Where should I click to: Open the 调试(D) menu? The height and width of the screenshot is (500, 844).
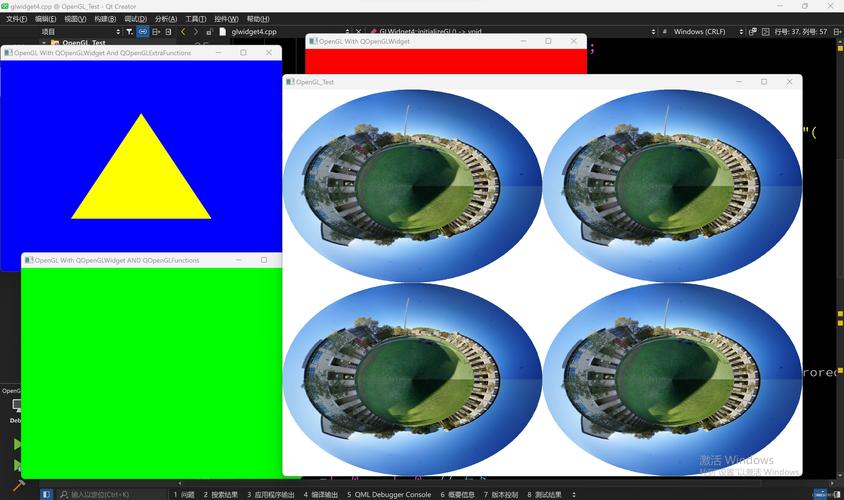click(135, 19)
